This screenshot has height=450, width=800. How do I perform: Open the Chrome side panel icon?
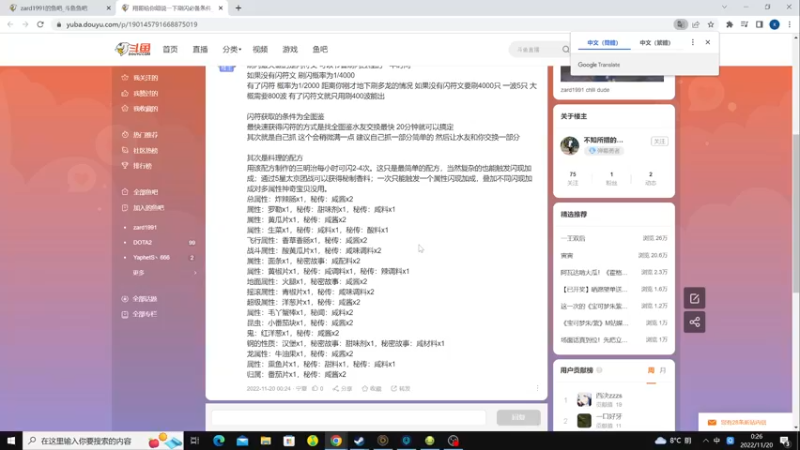click(759, 24)
